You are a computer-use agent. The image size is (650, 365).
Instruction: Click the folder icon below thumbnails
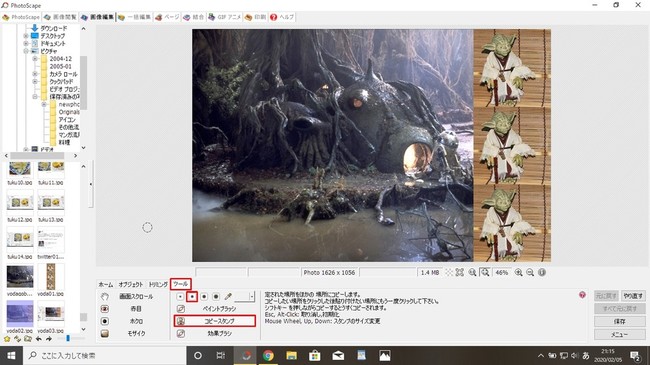[28, 339]
